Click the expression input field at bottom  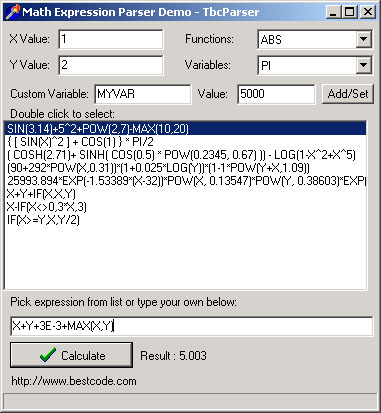(x=192, y=326)
